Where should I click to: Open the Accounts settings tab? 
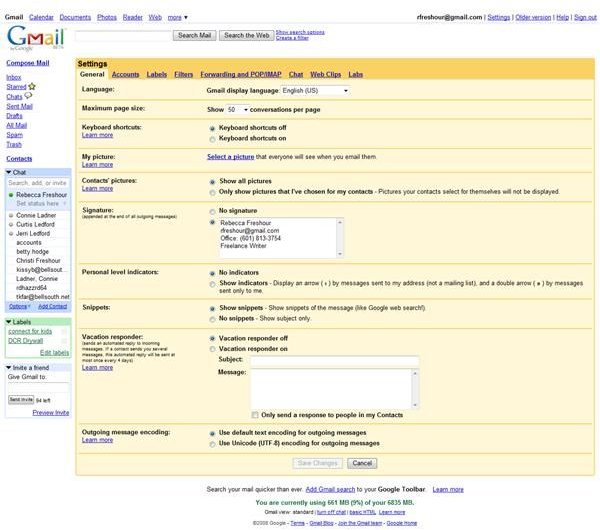tap(125, 74)
